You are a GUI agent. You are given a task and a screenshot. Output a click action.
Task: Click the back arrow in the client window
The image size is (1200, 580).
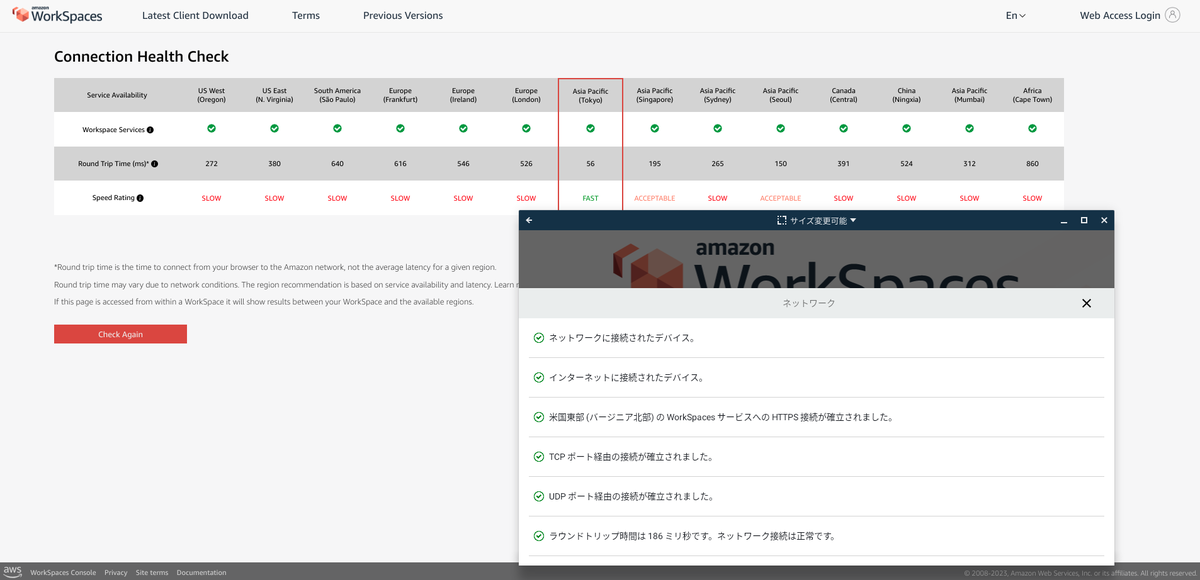tap(530, 220)
